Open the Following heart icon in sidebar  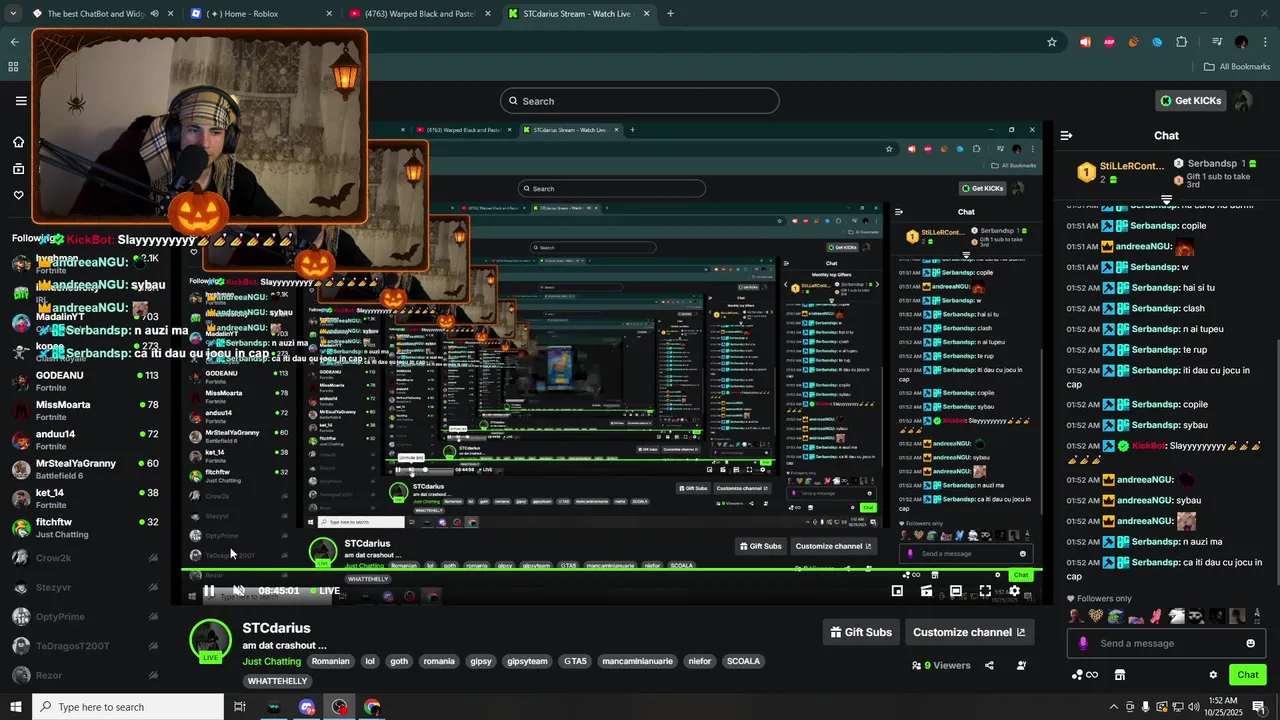(18, 195)
